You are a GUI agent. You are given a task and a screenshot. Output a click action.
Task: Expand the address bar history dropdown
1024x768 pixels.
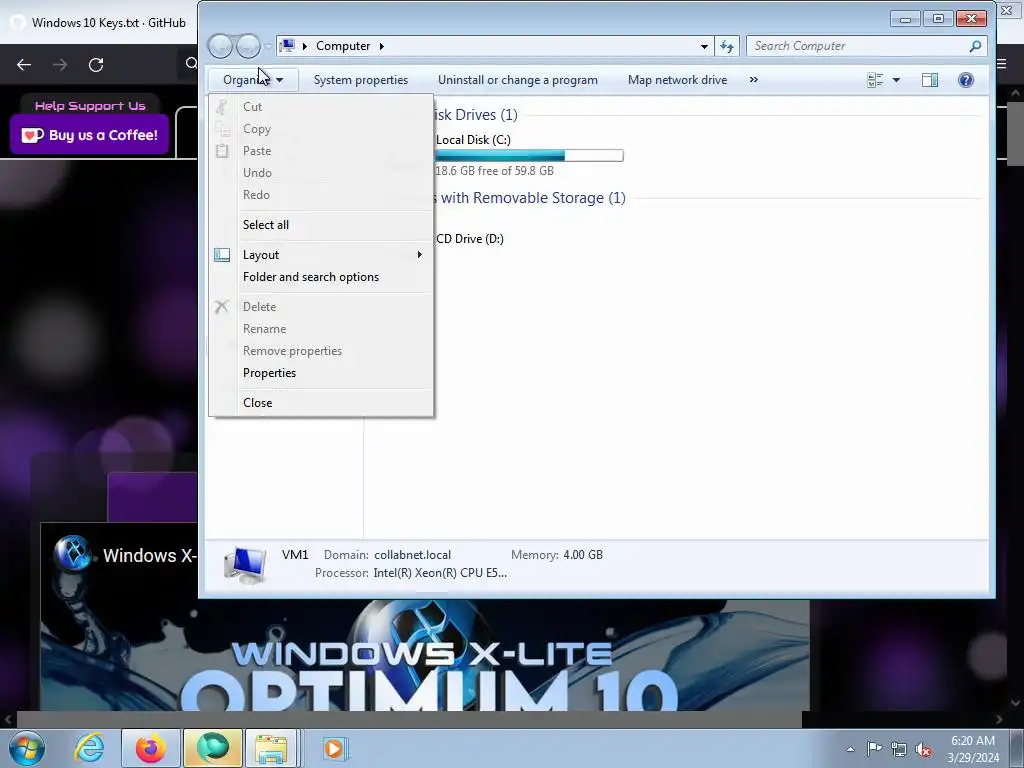click(704, 46)
